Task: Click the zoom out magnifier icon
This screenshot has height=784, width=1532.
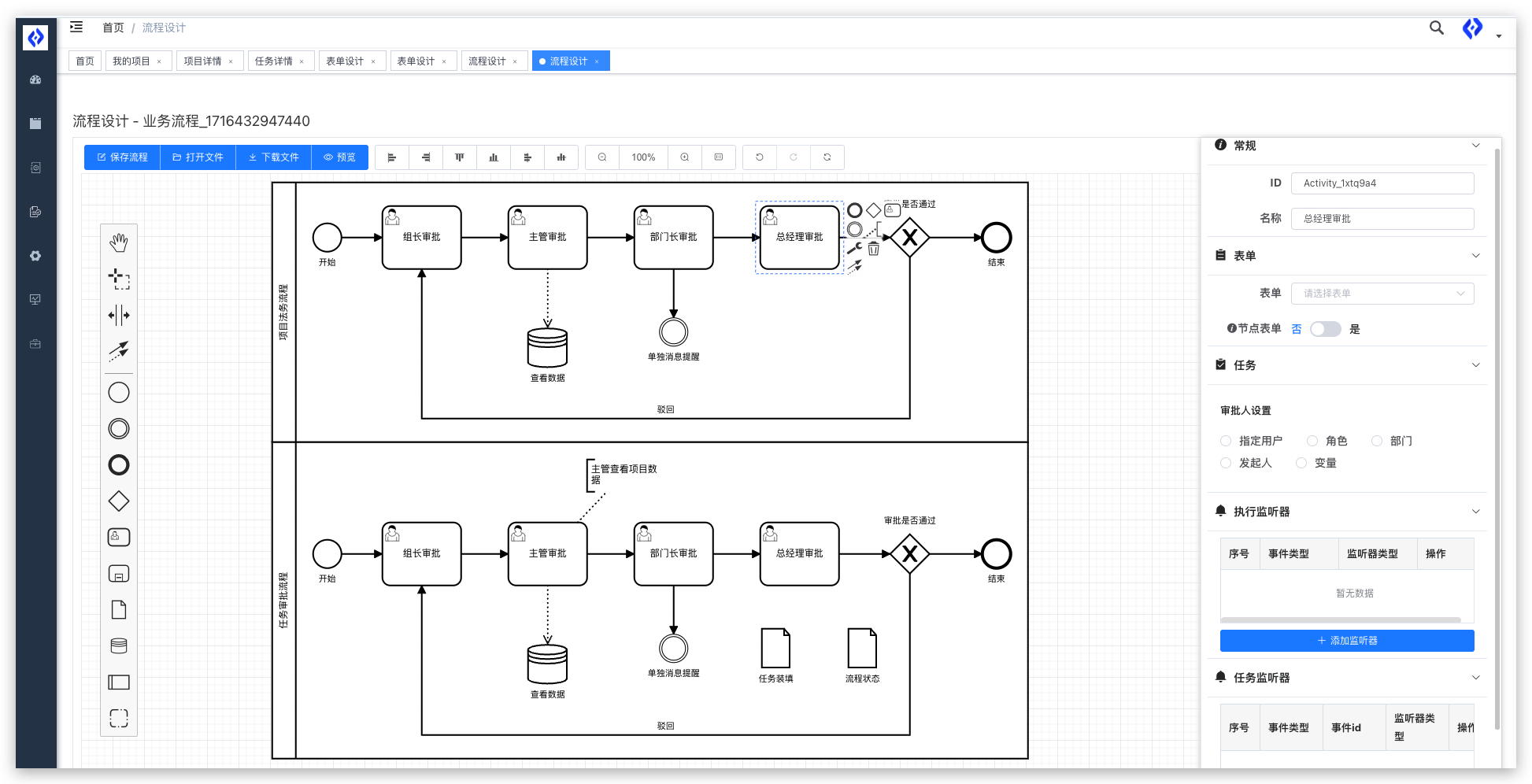Action: coord(602,157)
